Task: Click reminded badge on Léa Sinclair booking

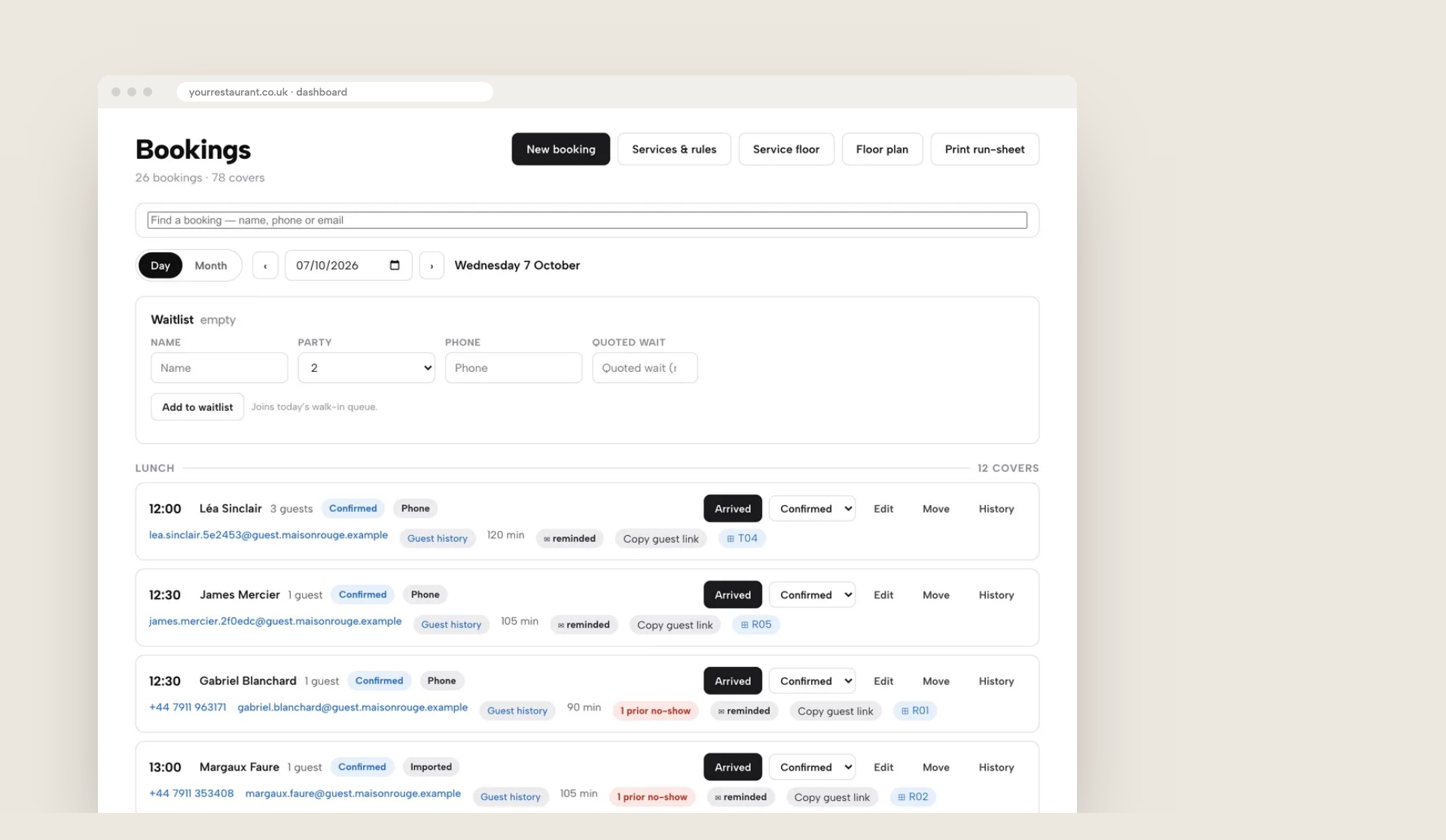Action: pyautogui.click(x=569, y=538)
